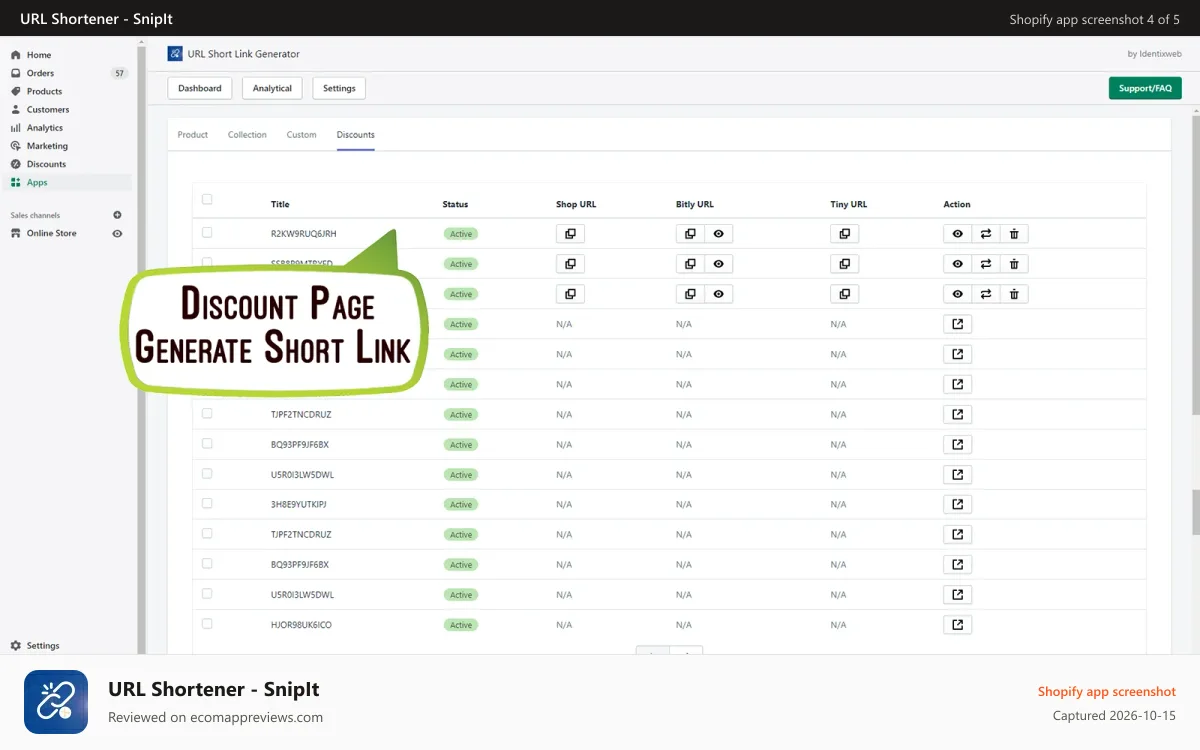Click the Status column header
This screenshot has height=750, width=1200.
[x=455, y=204]
